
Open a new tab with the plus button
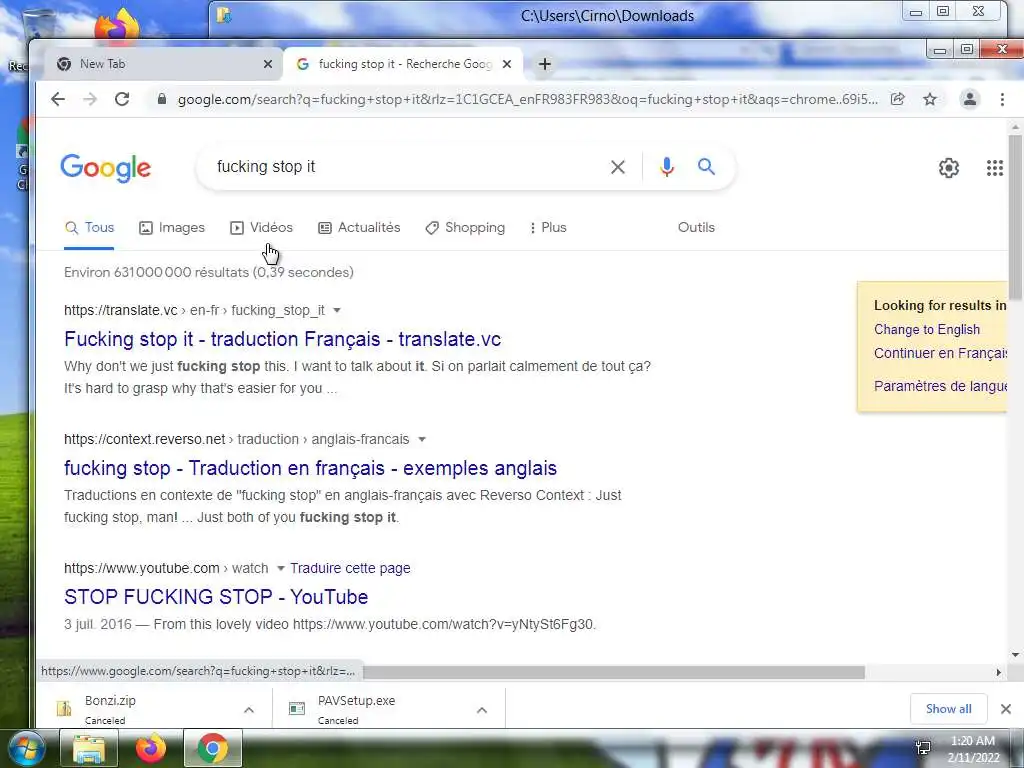point(545,64)
